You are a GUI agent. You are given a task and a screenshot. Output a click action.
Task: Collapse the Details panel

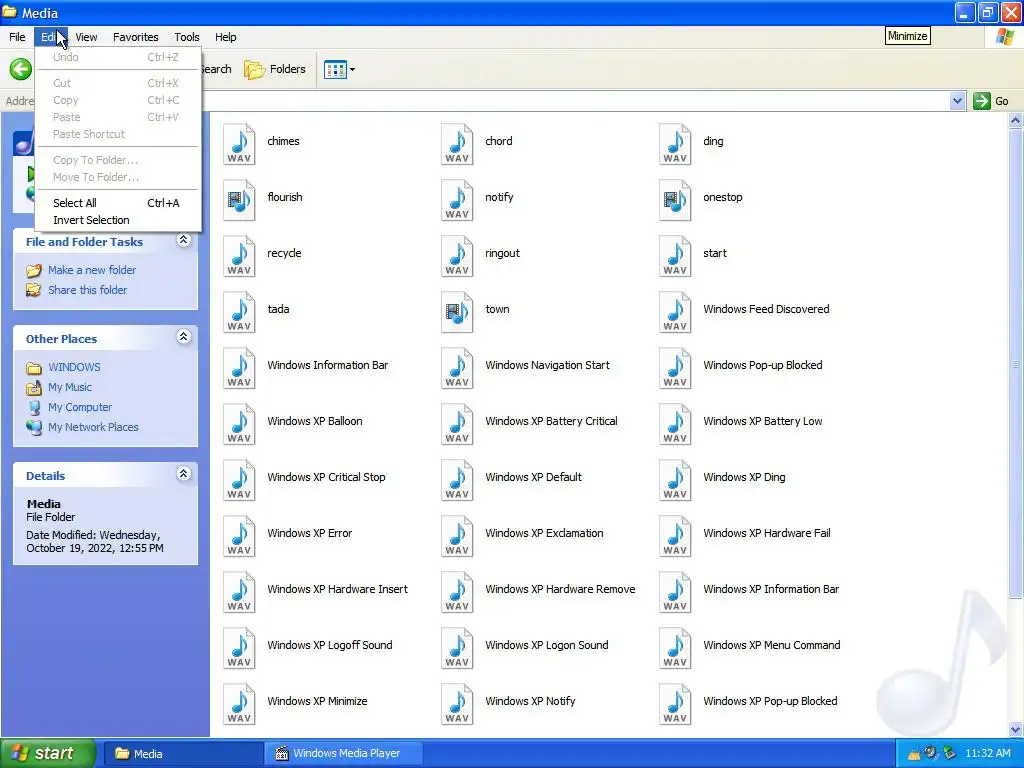[x=184, y=474]
